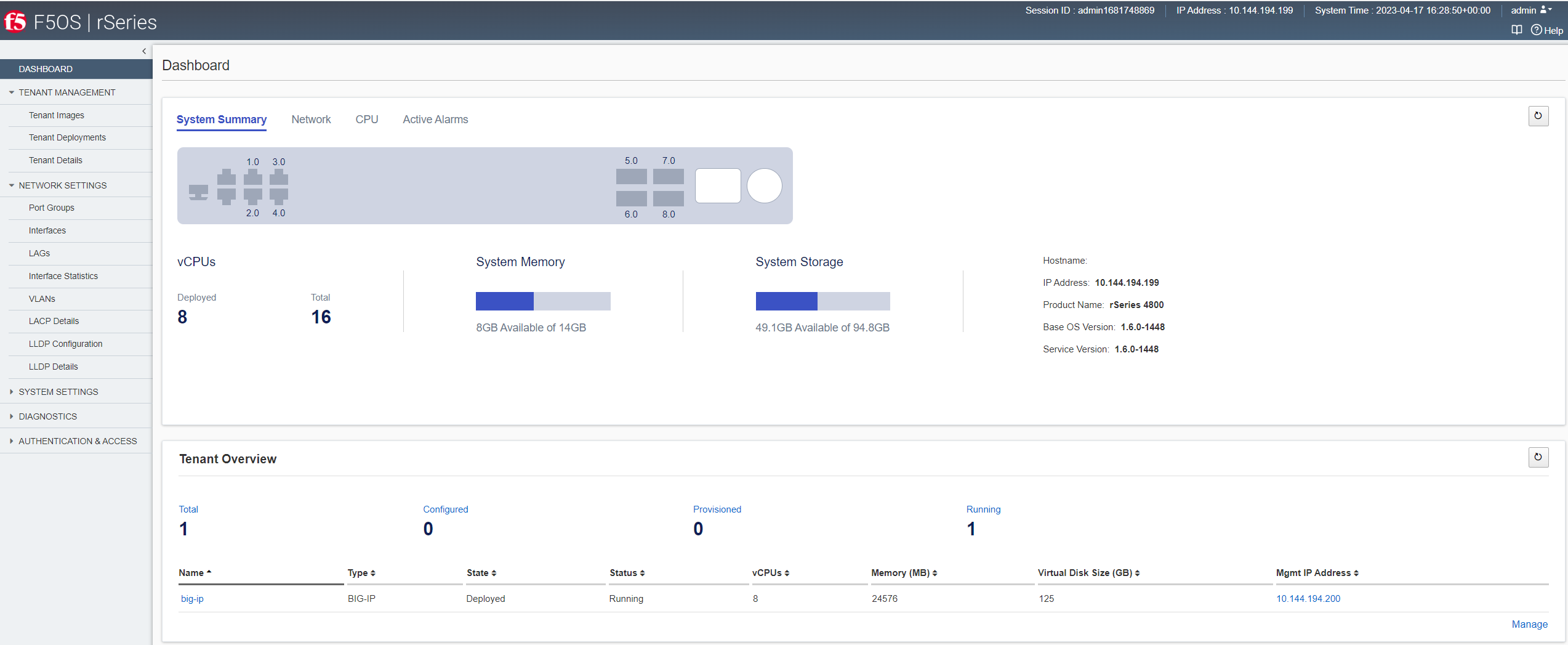Refresh the Tenant Overview panel
Screen dimensions: 1568x645
[1538, 457]
